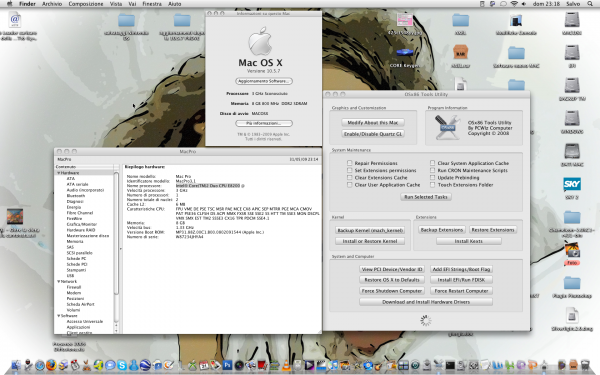This screenshot has height=375, width=600.
Task: Check Set Extensions permissions
Action: coord(349,170)
